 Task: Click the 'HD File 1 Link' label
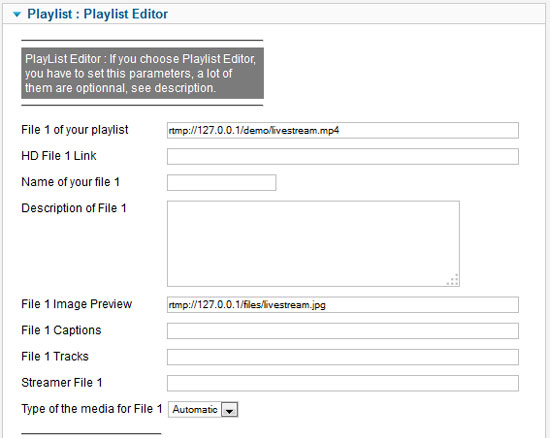59,156
